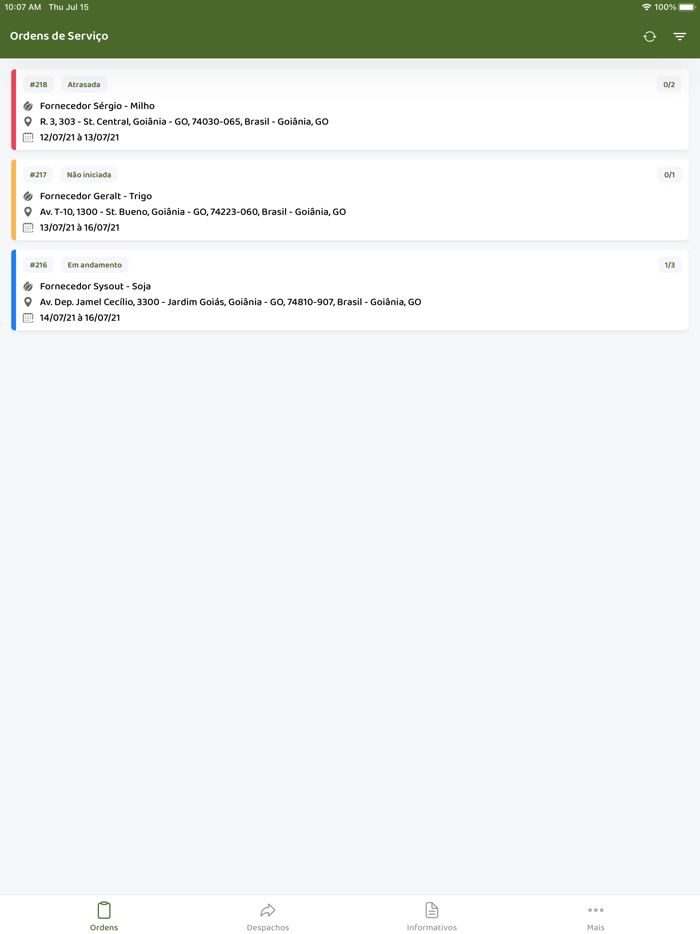Tap the Informativos document icon

[432, 910]
